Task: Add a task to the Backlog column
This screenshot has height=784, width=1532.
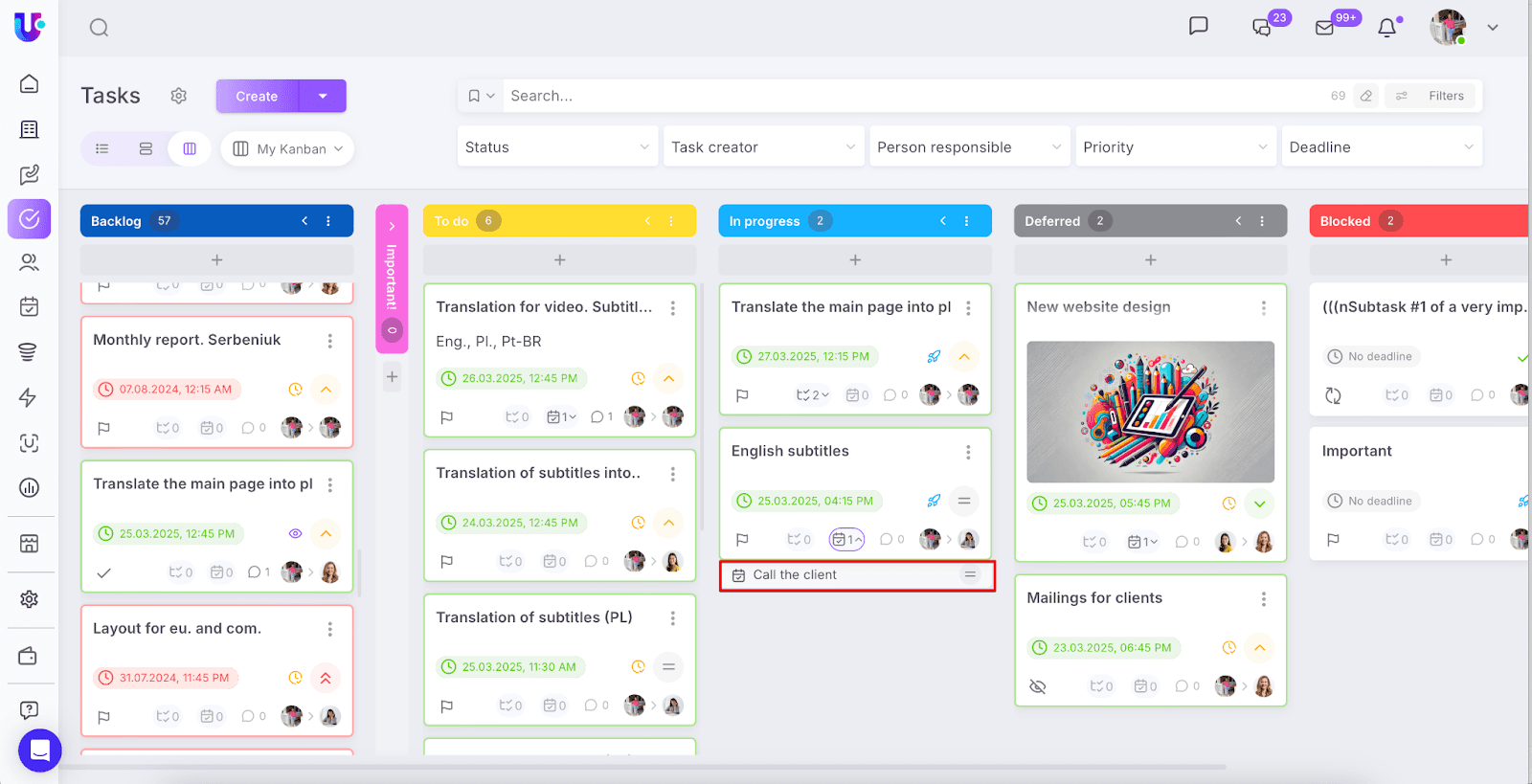Action: pyautogui.click(x=217, y=260)
